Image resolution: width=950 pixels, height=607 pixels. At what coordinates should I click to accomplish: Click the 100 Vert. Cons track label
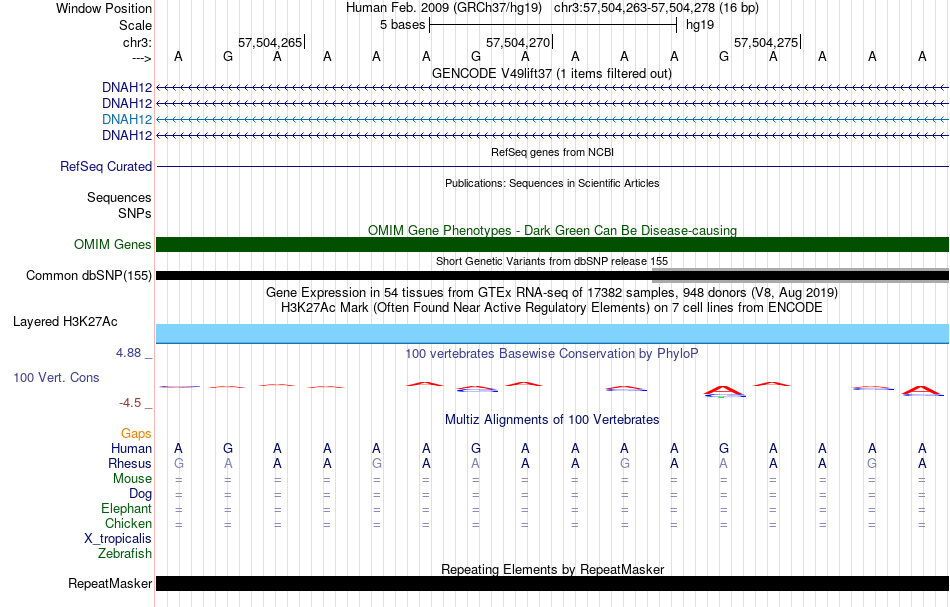tap(56, 377)
